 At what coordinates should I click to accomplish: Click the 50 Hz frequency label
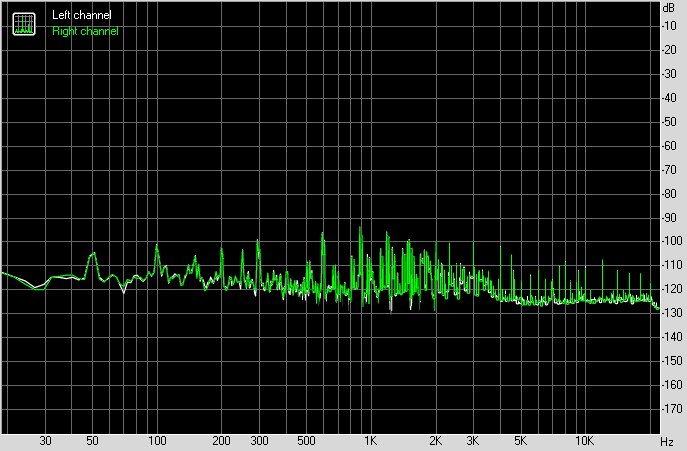92,441
